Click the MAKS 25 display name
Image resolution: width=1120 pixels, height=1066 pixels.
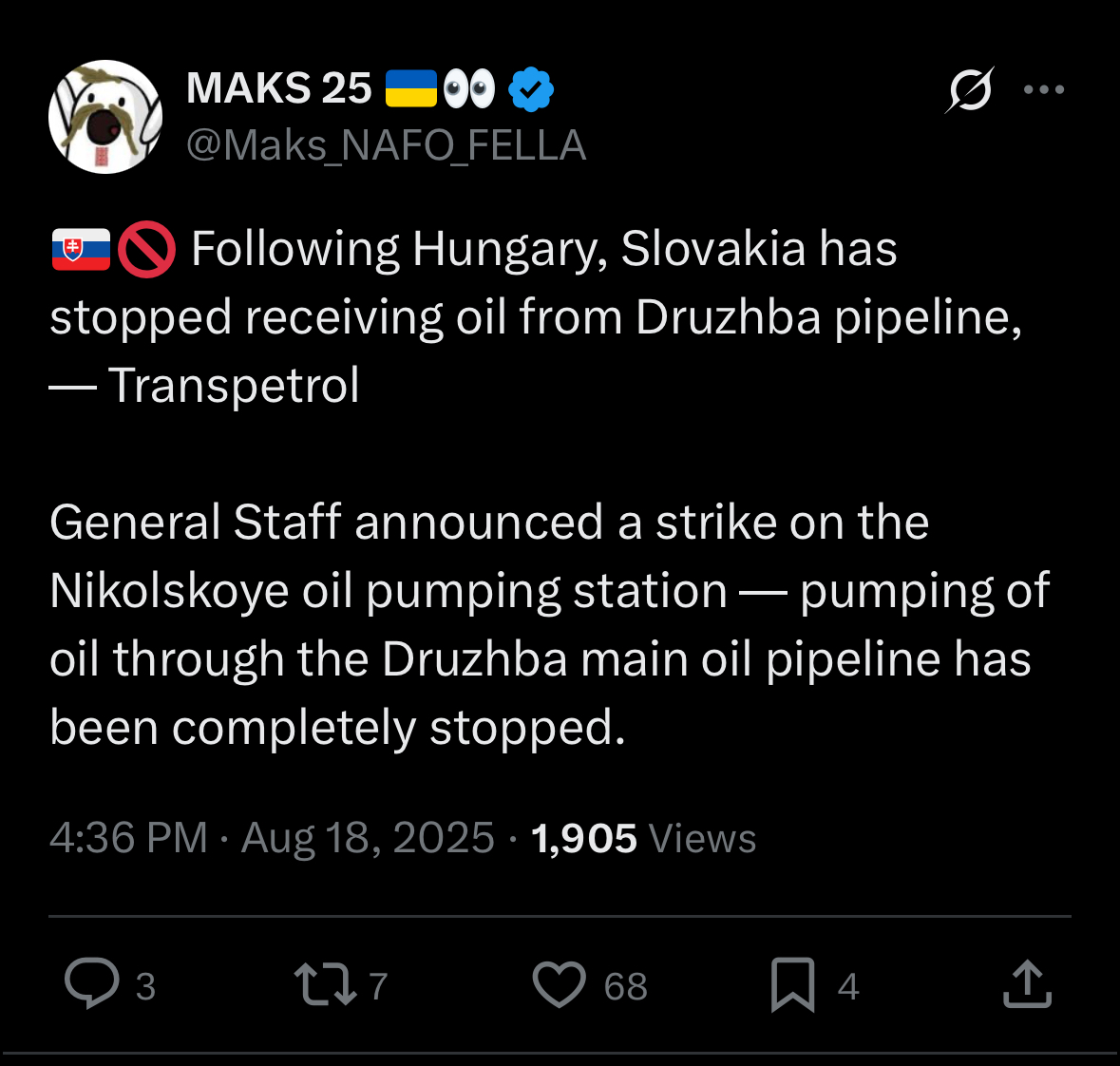point(279,89)
